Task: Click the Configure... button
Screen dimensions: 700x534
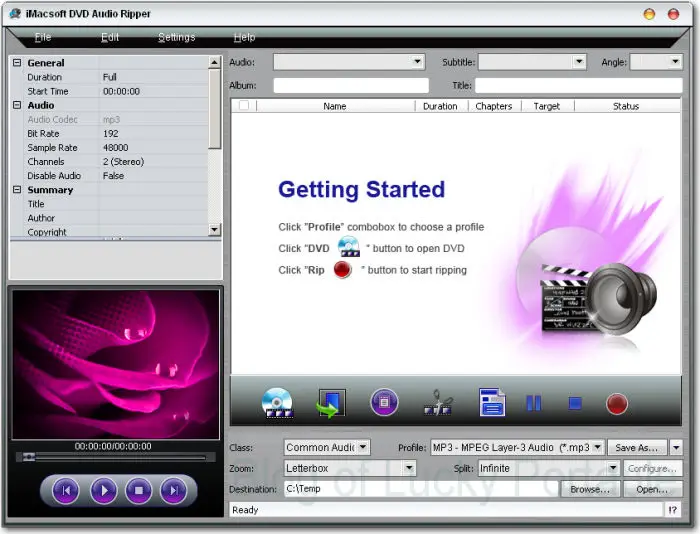Action: tap(652, 468)
